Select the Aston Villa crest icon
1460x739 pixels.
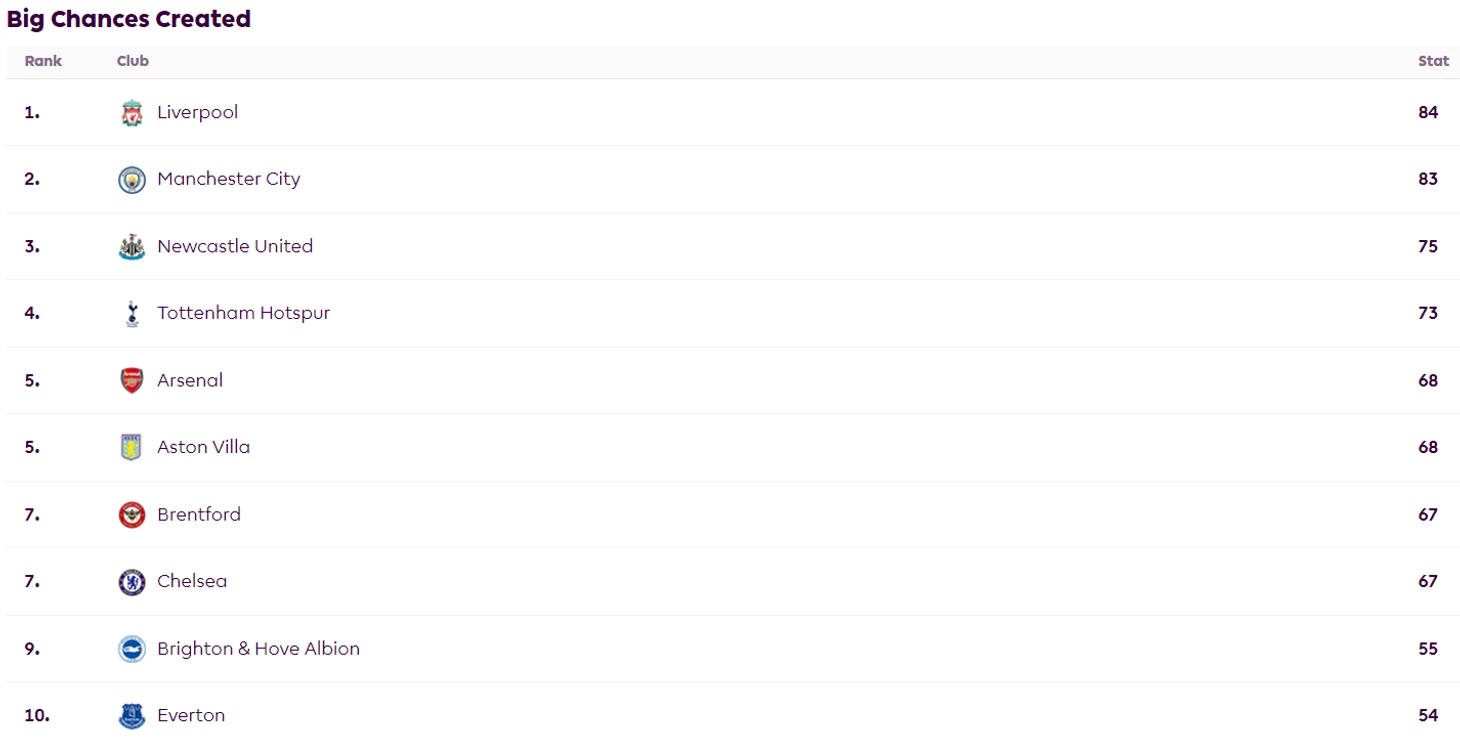(132, 448)
